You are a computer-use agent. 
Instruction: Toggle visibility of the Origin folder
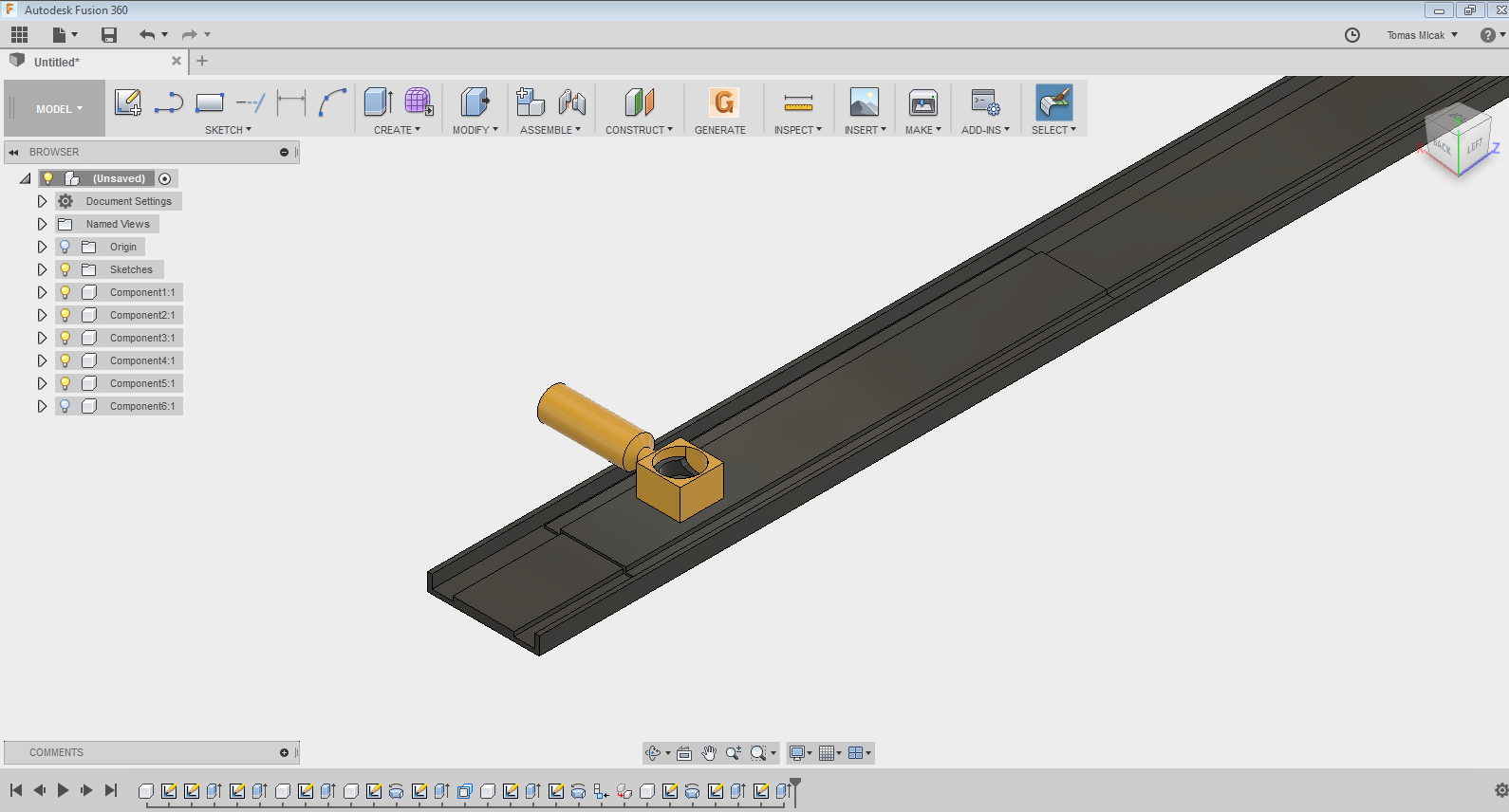65,247
